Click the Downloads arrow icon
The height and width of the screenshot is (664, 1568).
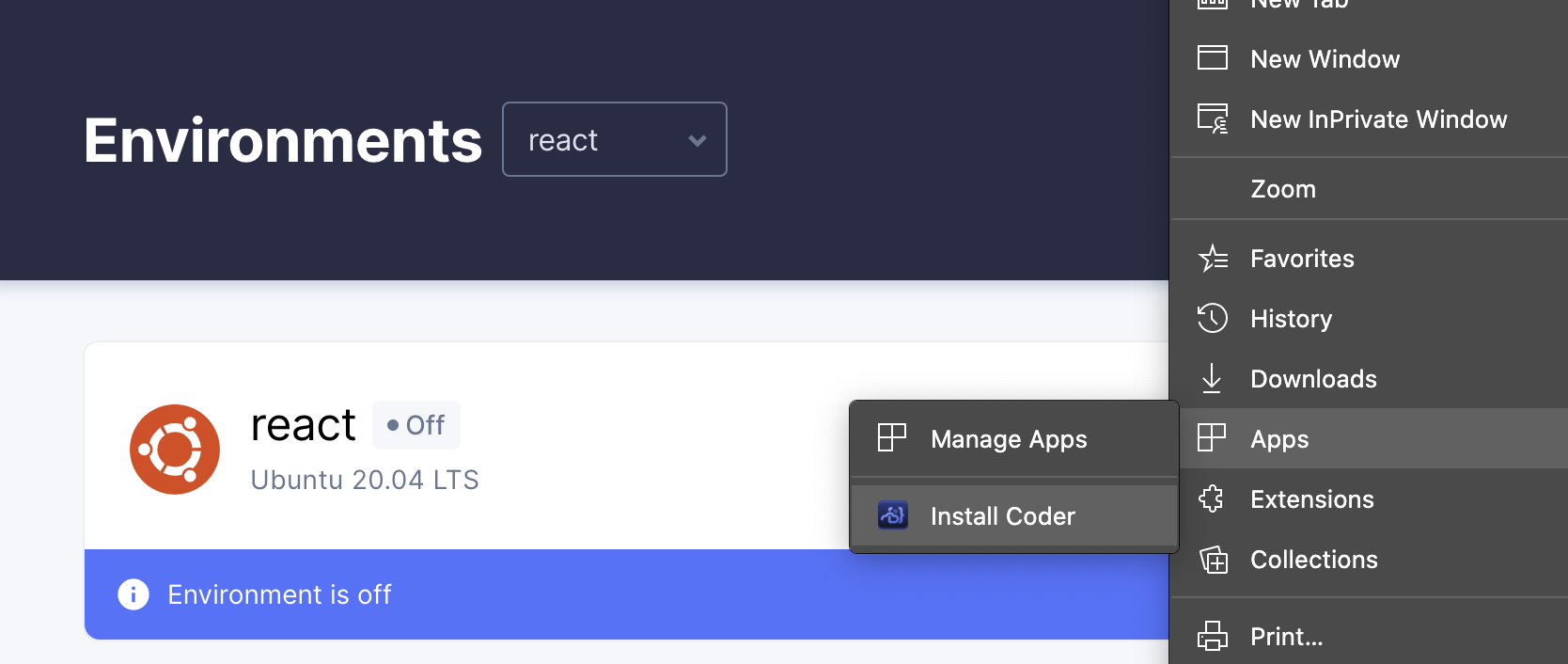(x=1212, y=378)
